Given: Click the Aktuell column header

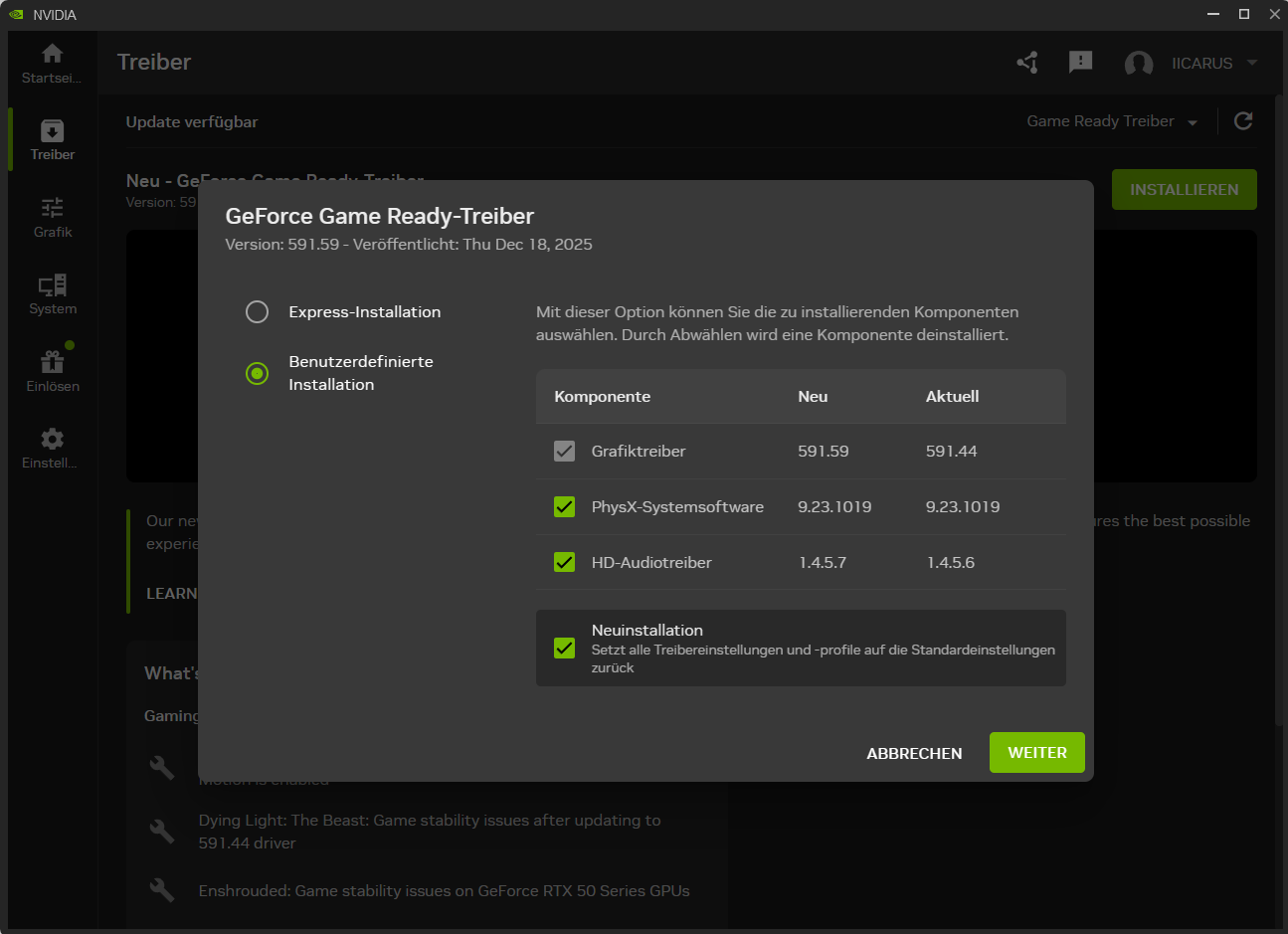Looking at the screenshot, I should click(952, 397).
